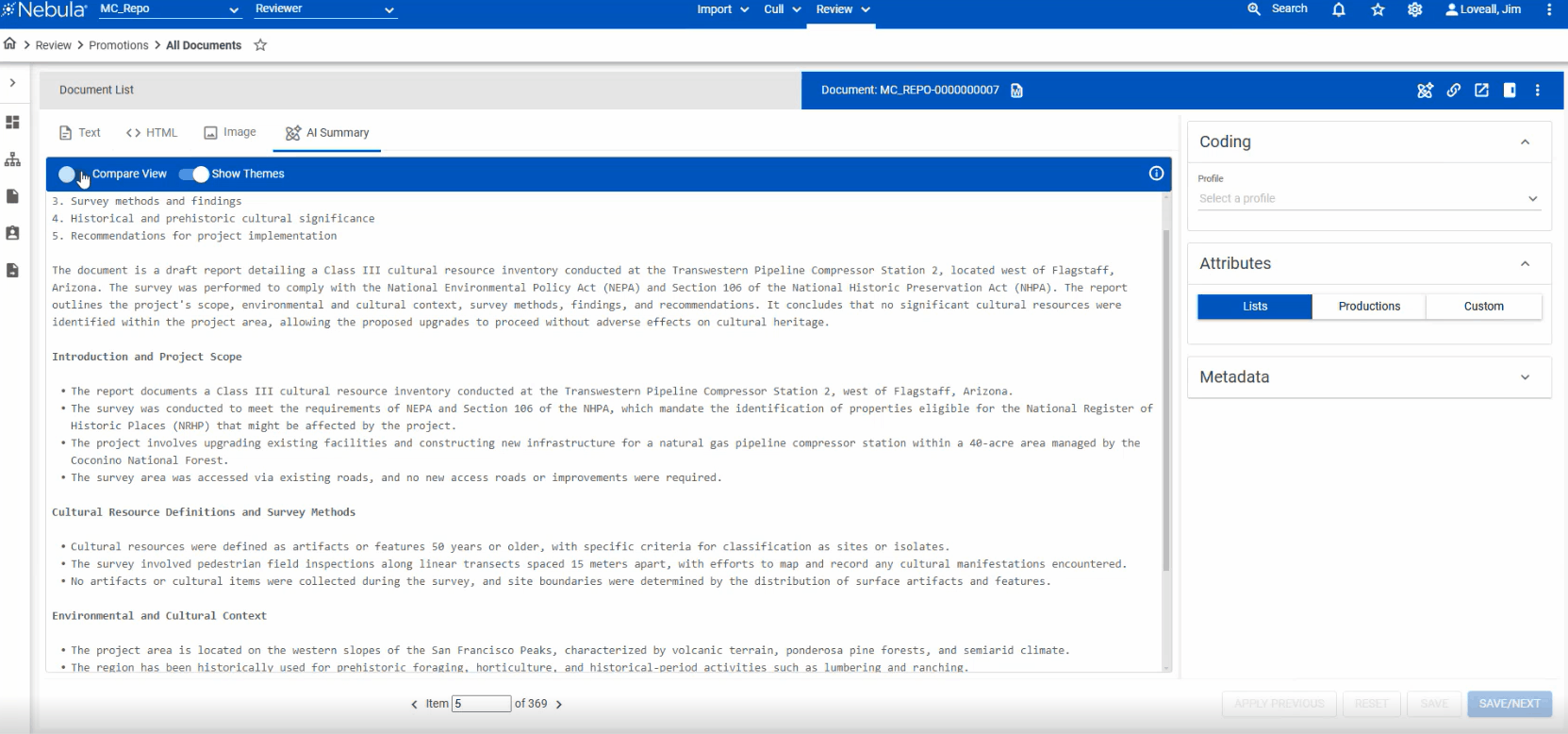Select the Productions attributes tab
The width and height of the screenshot is (1568, 734).
(x=1369, y=307)
